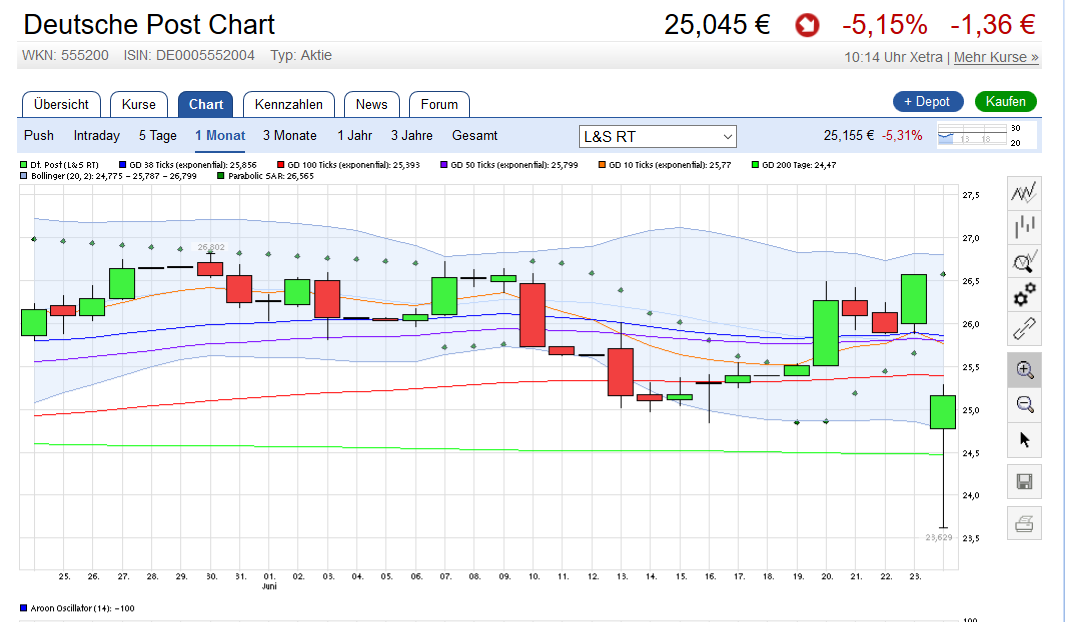Select the bar chart (OHLC) icon
Screen dimensions: 1065x622
[x=1024, y=227]
